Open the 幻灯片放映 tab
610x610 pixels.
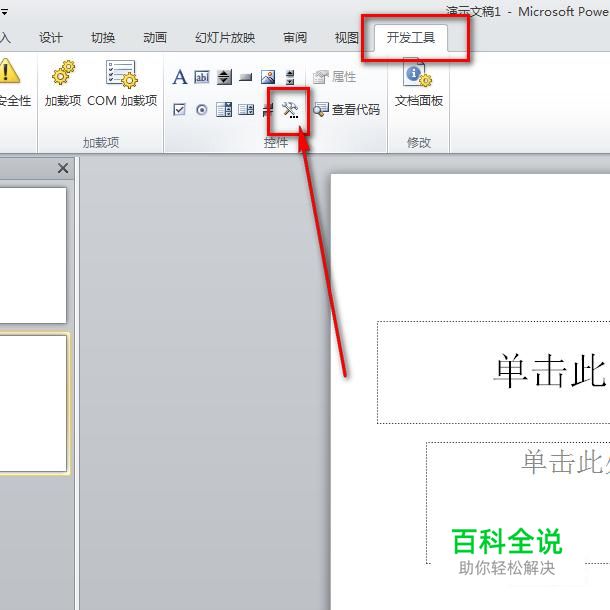pos(225,38)
